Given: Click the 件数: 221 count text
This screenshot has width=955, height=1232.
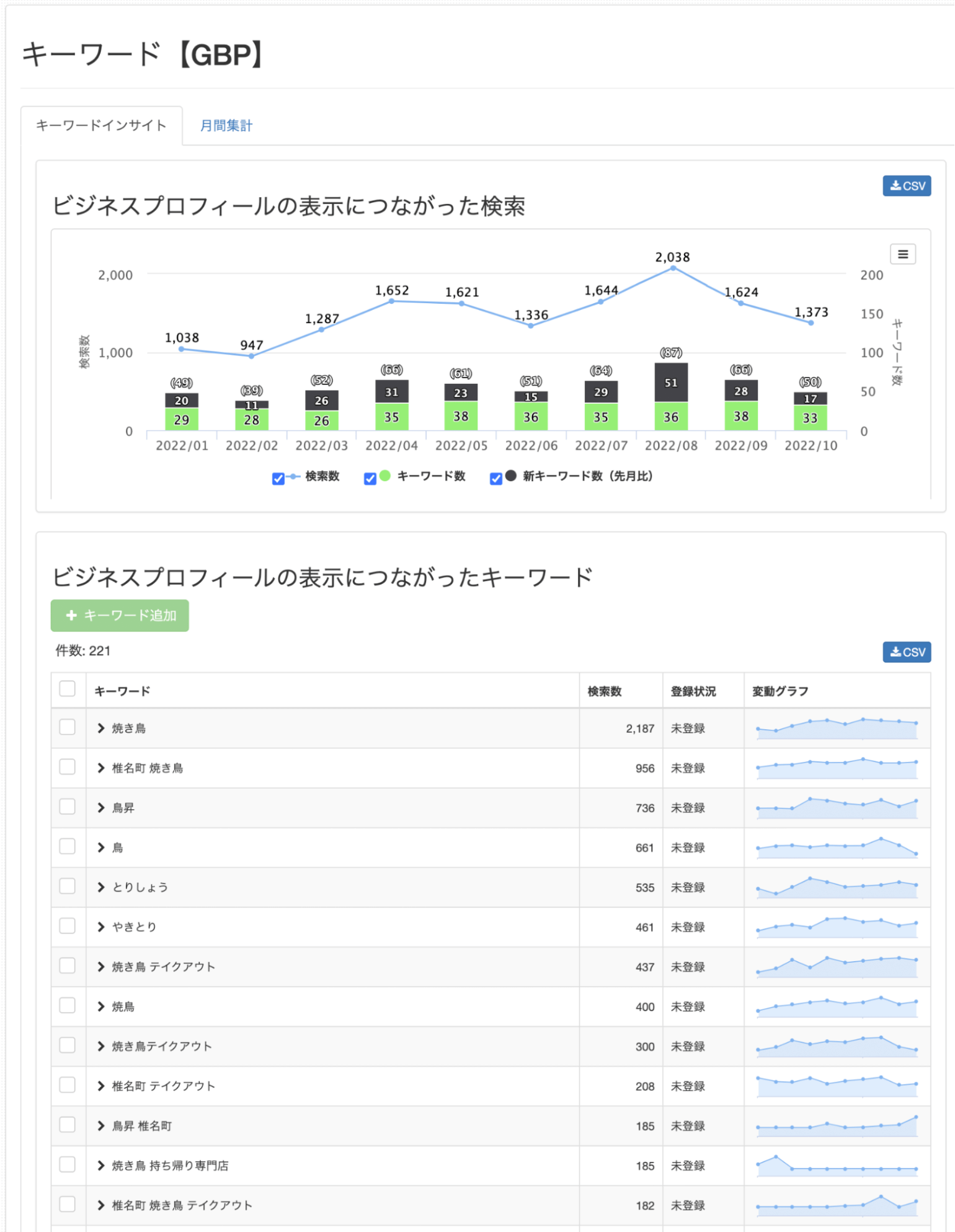Looking at the screenshot, I should point(82,650).
